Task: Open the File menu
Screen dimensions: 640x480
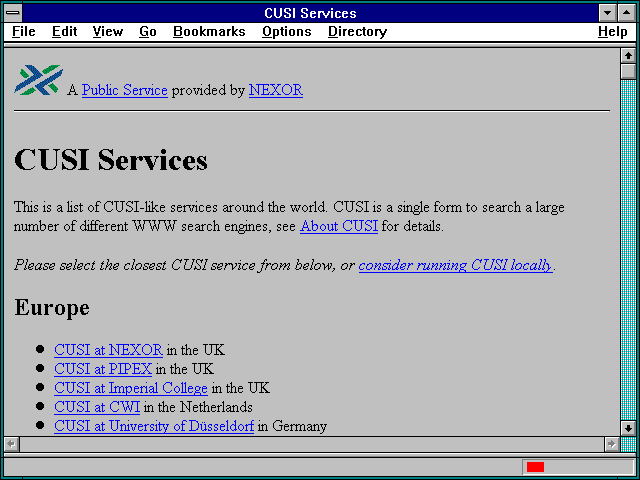Action: [24, 31]
